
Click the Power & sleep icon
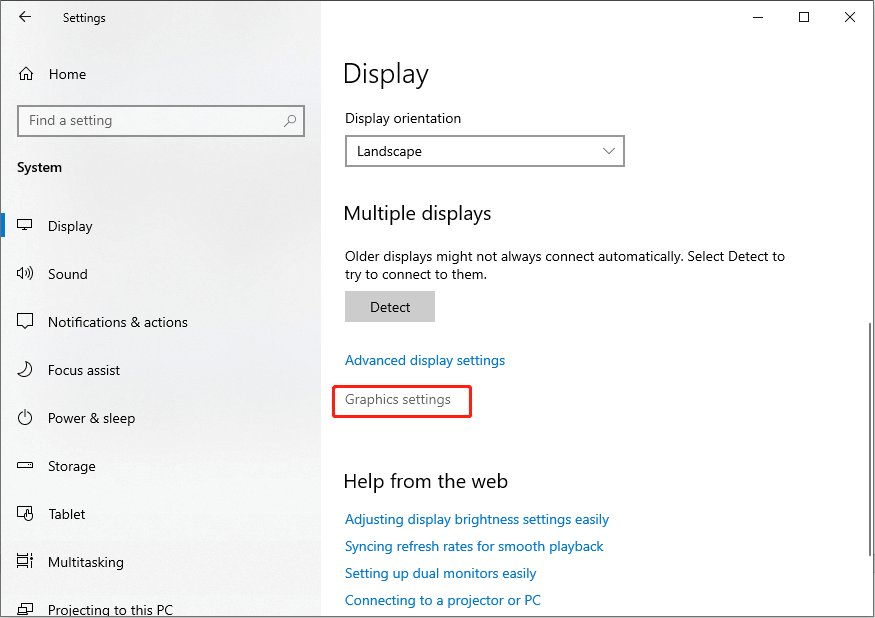pos(25,417)
